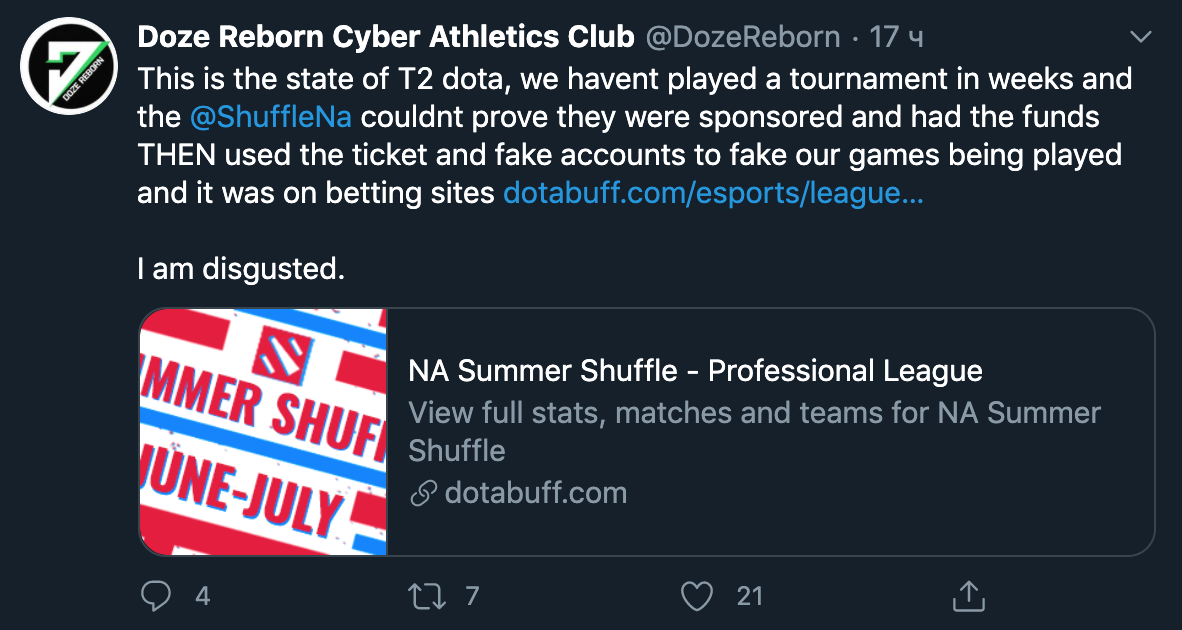Click the "I am disgusted." tweet text
Screen dimensions: 1182x630
(x=241, y=270)
